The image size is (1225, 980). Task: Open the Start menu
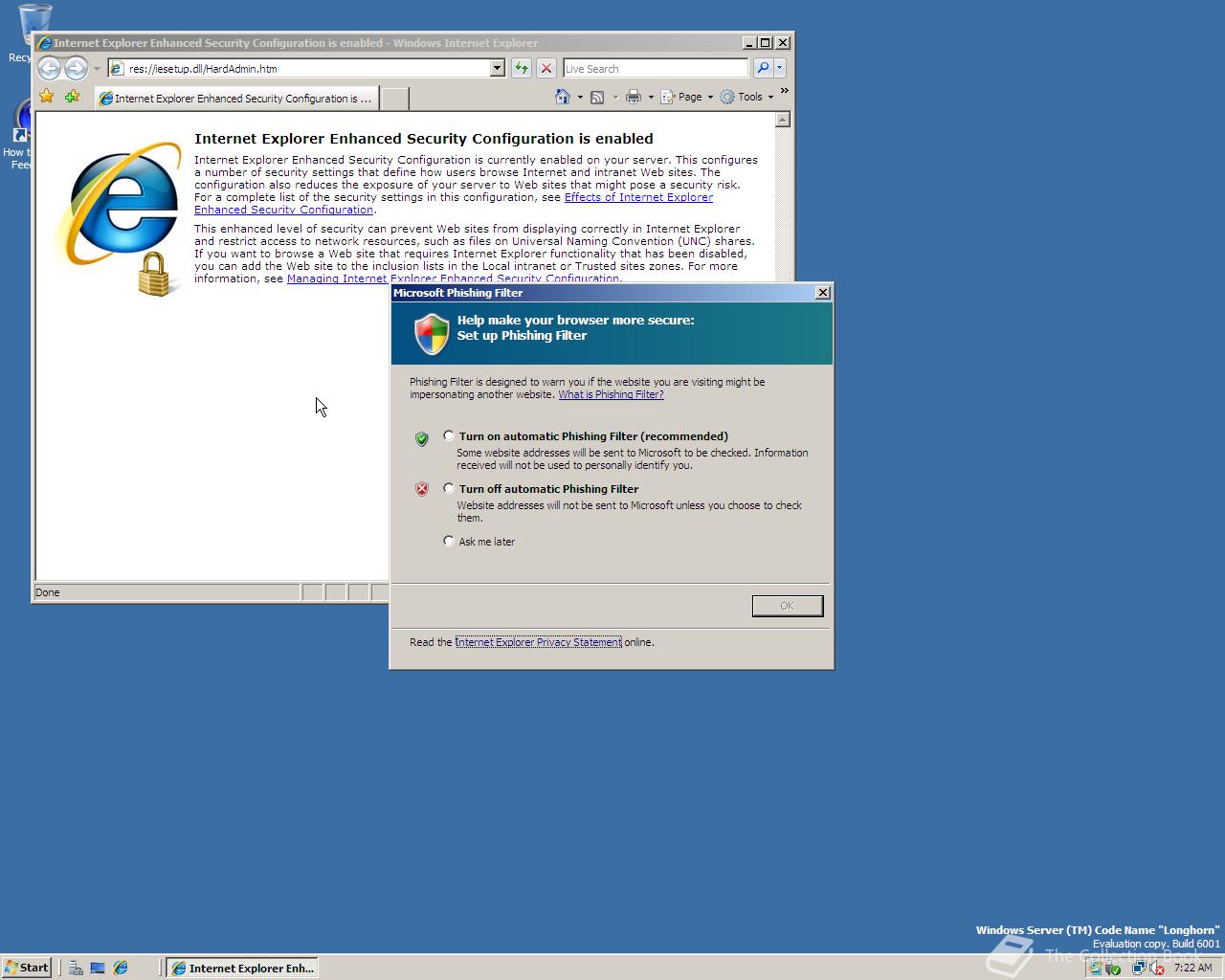[26, 968]
